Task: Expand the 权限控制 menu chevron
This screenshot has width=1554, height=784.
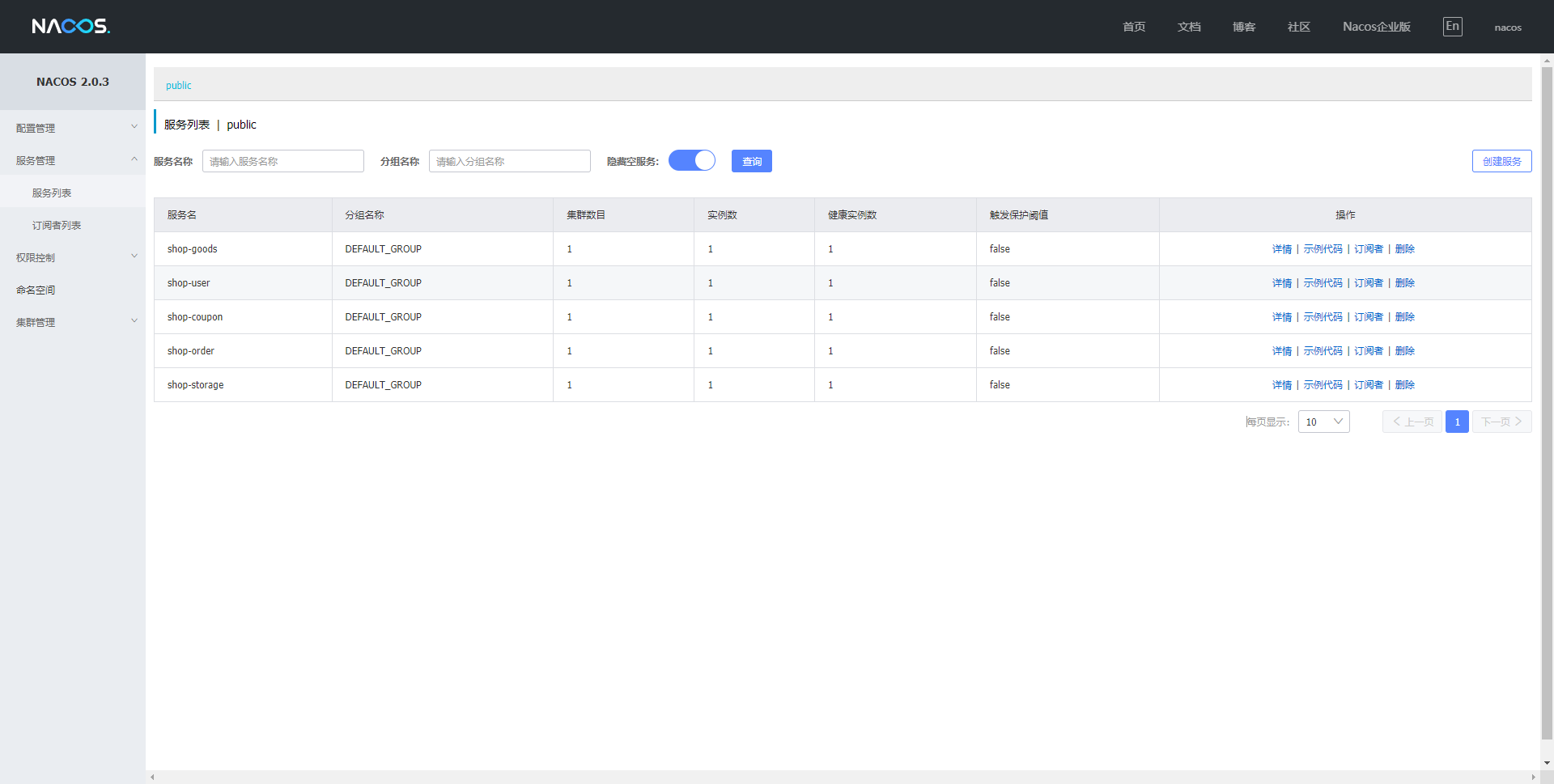Action: click(x=134, y=256)
